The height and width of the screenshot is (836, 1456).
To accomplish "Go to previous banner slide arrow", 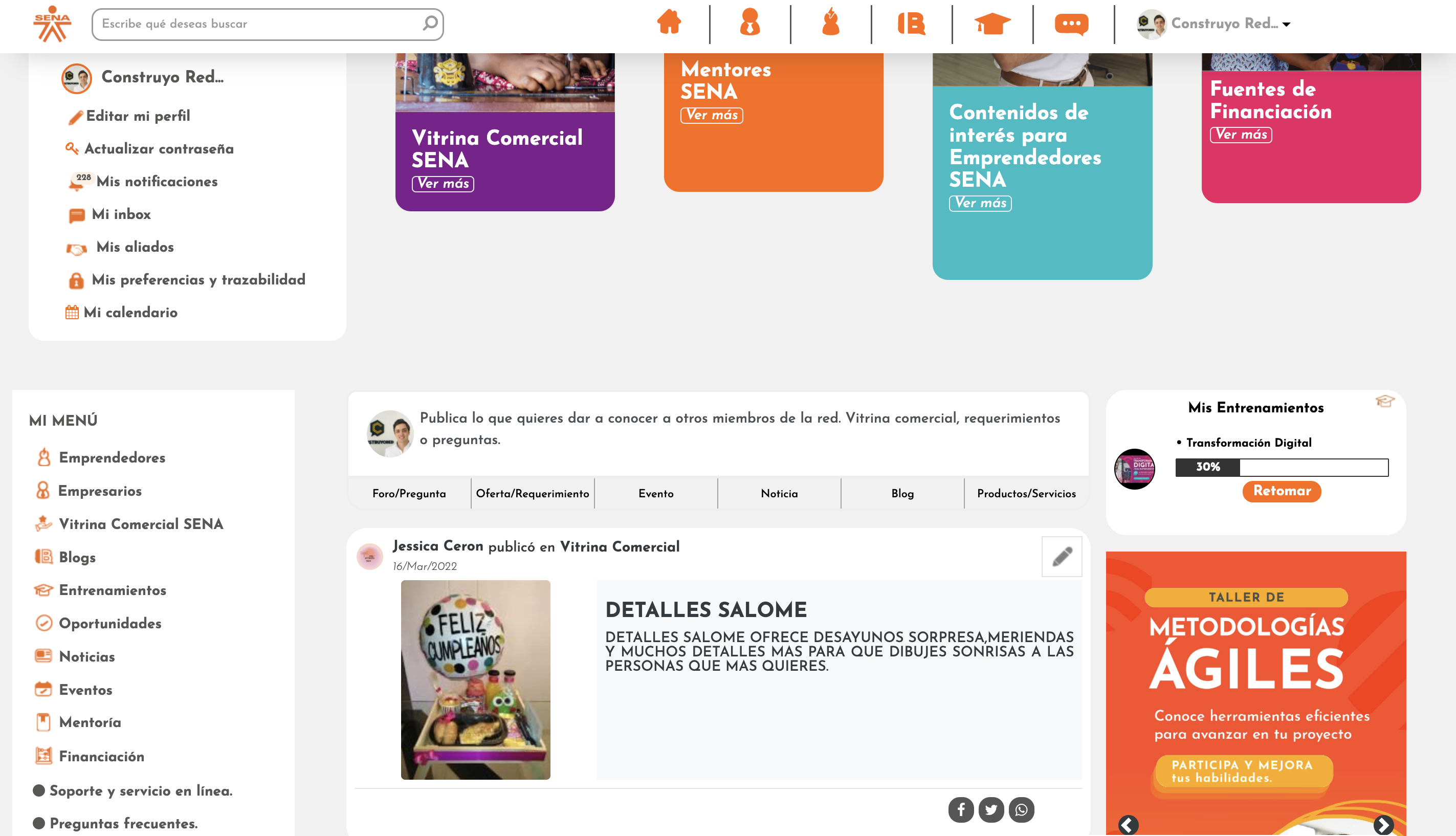I will click(1128, 825).
